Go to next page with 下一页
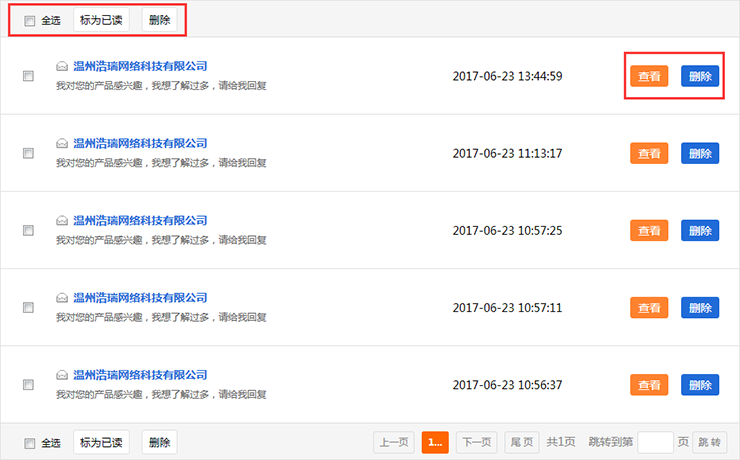This screenshot has height=460, width=740. [477, 443]
